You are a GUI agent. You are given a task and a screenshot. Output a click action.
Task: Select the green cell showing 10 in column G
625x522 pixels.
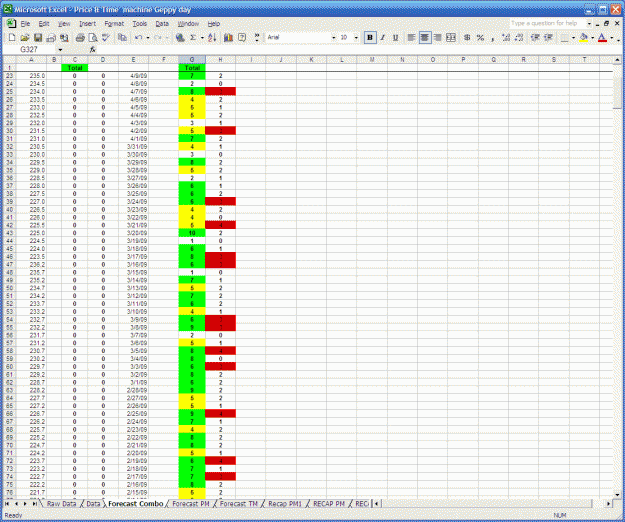click(x=192, y=233)
